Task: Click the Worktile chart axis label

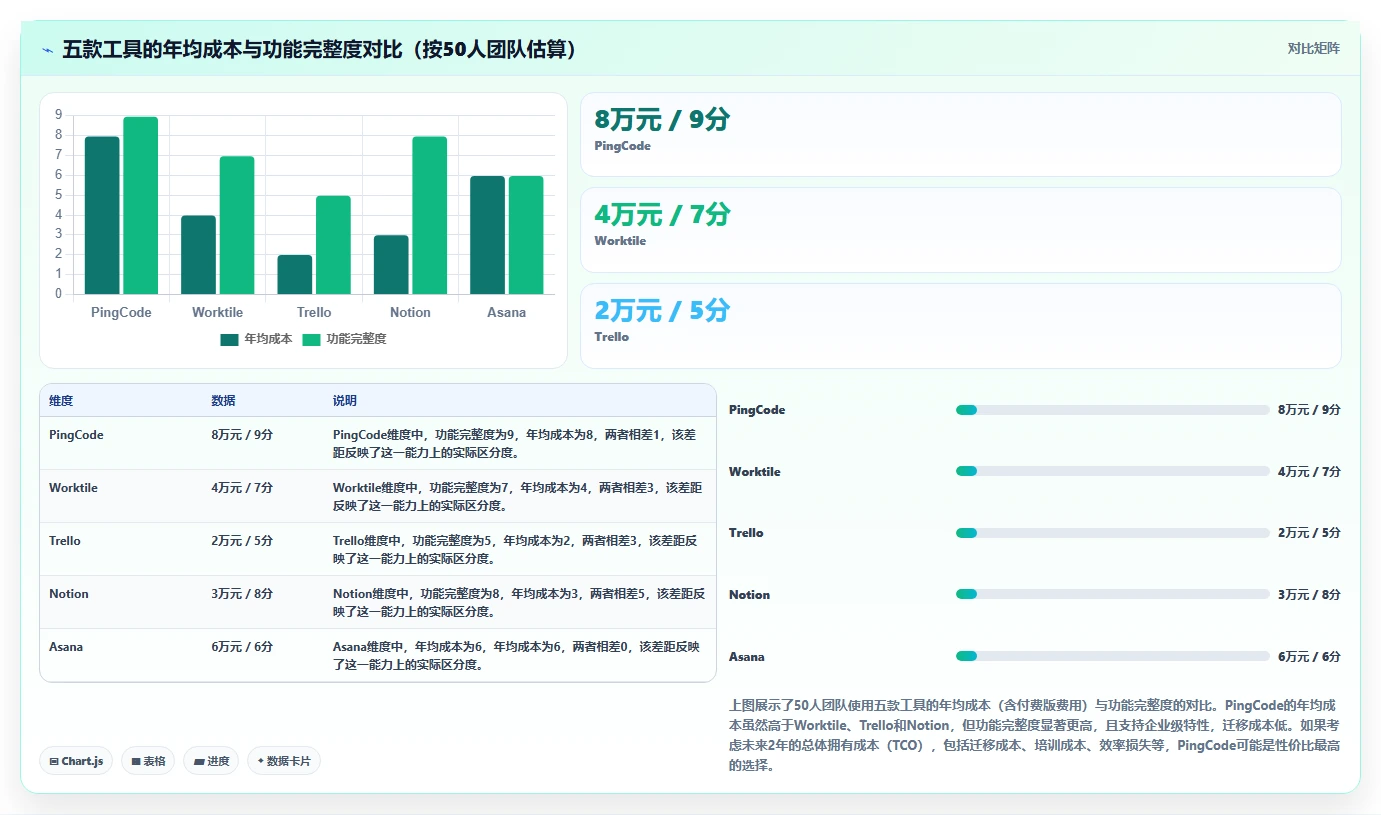Action: [217, 312]
